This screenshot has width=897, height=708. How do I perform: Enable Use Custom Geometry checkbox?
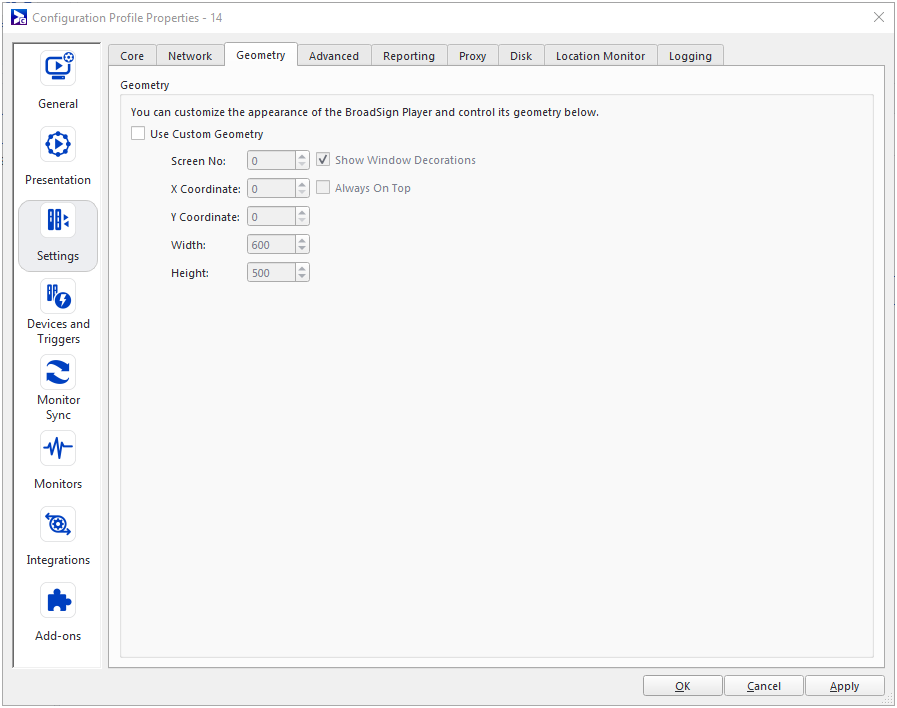[x=138, y=134]
